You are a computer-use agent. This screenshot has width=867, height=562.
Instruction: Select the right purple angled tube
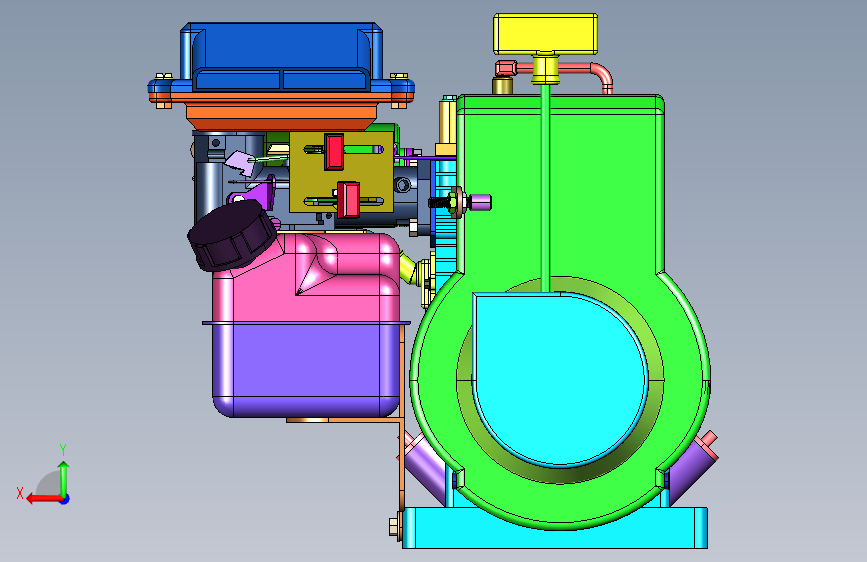coord(691,467)
